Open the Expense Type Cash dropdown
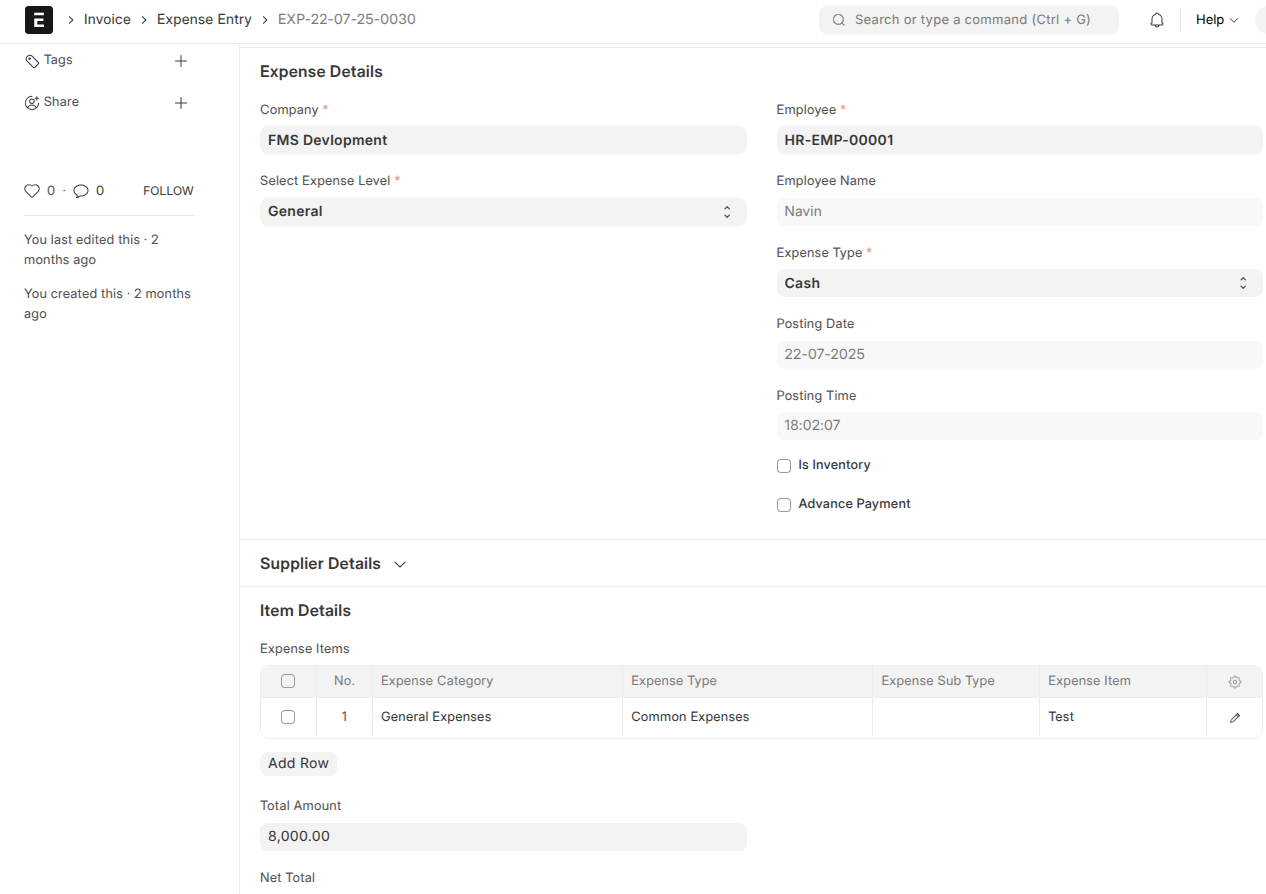Screen dimensions: 1266x894 pyautogui.click(x=1018, y=284)
